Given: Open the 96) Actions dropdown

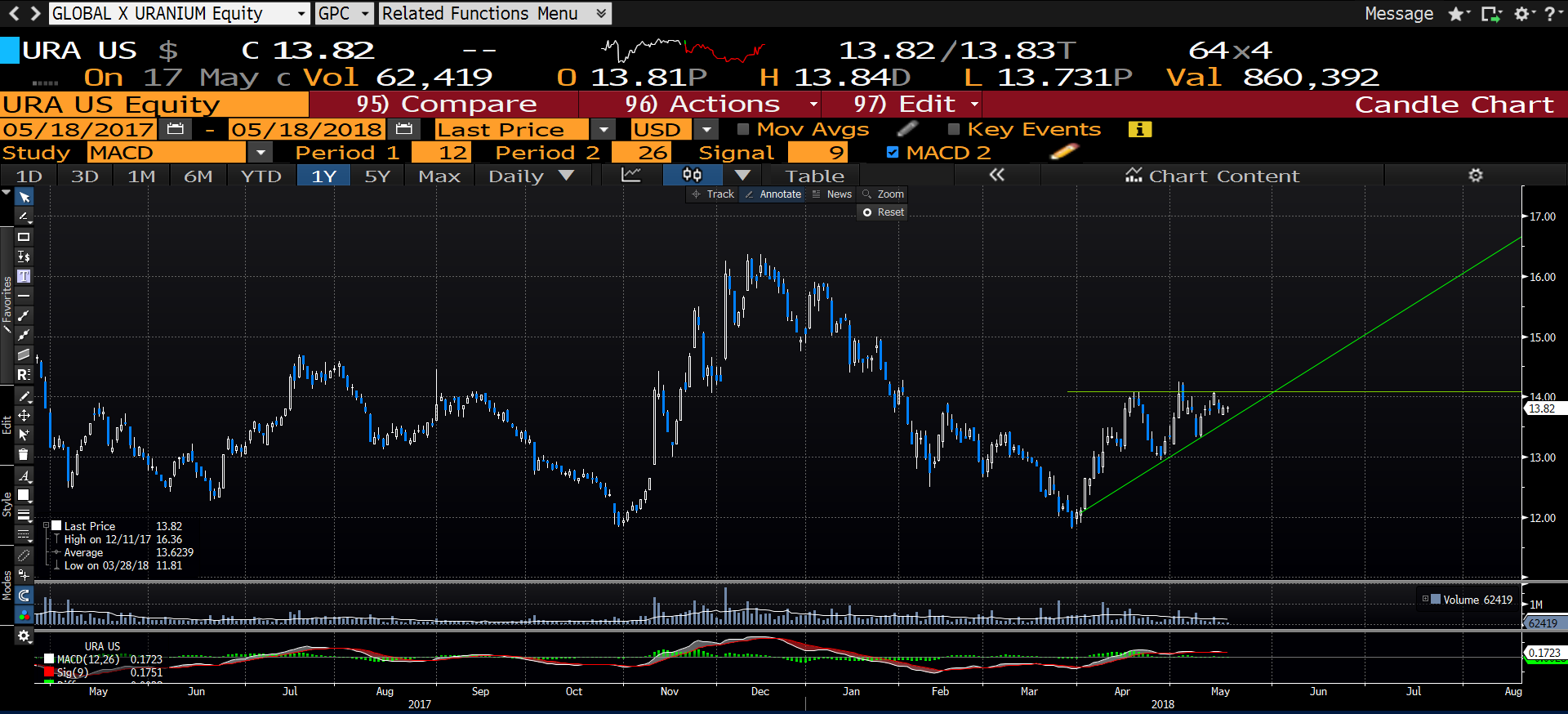Looking at the screenshot, I should click(x=813, y=104).
